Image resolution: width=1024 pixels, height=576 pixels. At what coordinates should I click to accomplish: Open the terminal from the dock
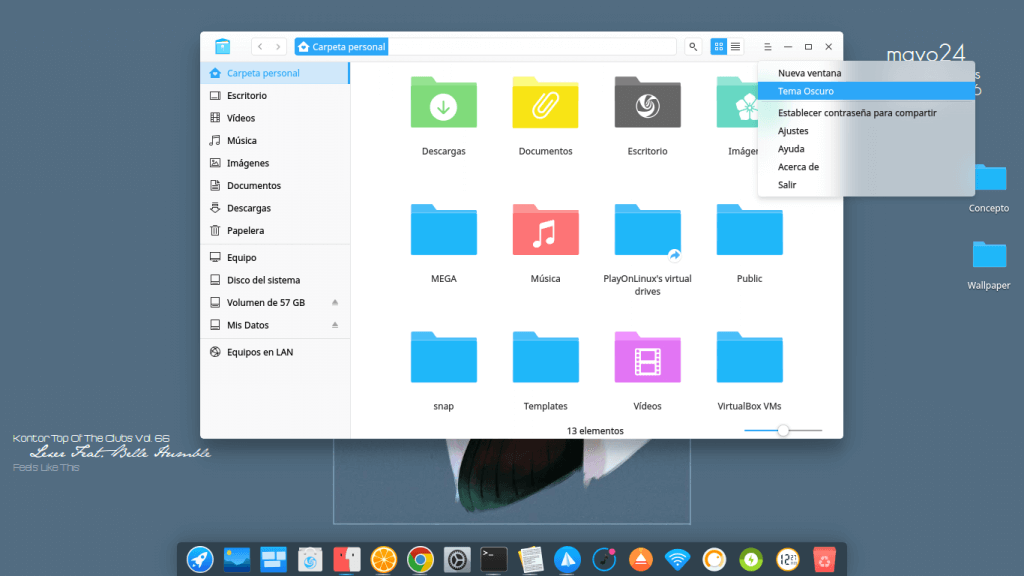[x=494, y=559]
